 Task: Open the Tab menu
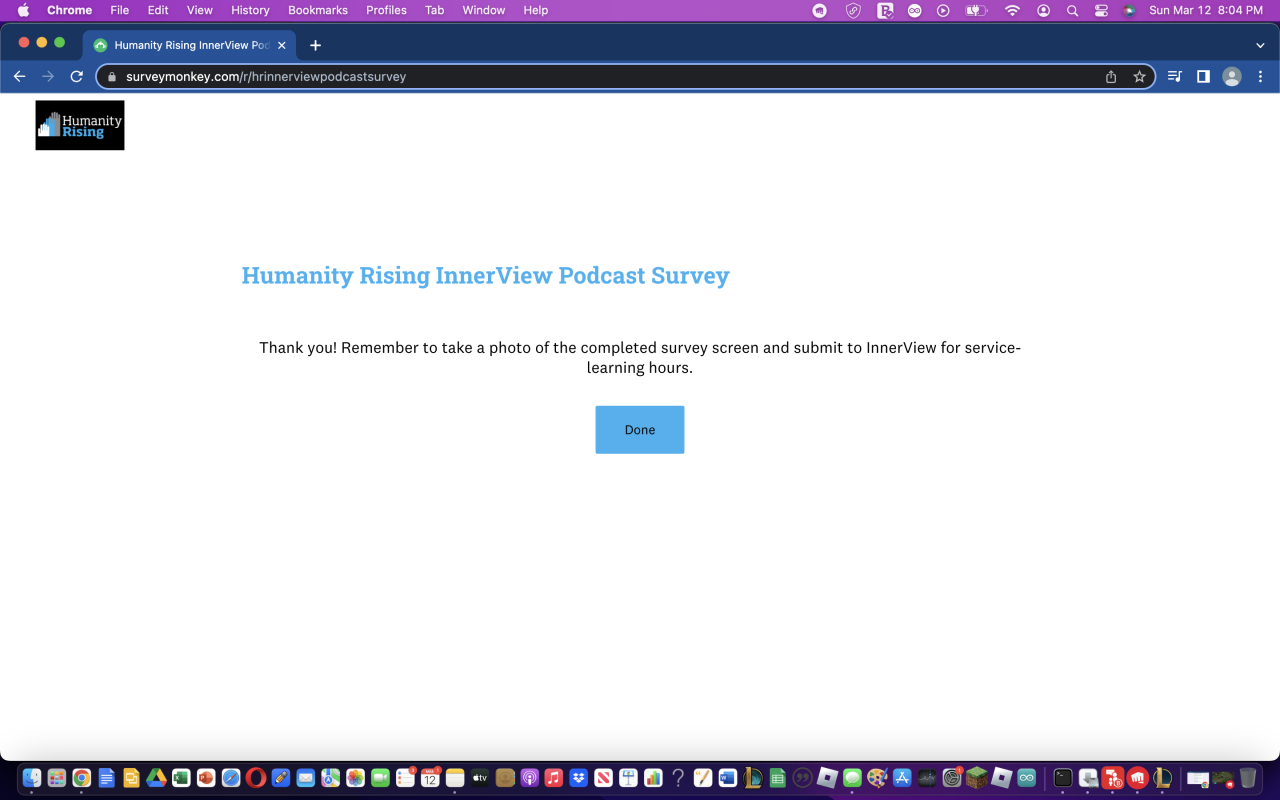click(434, 10)
